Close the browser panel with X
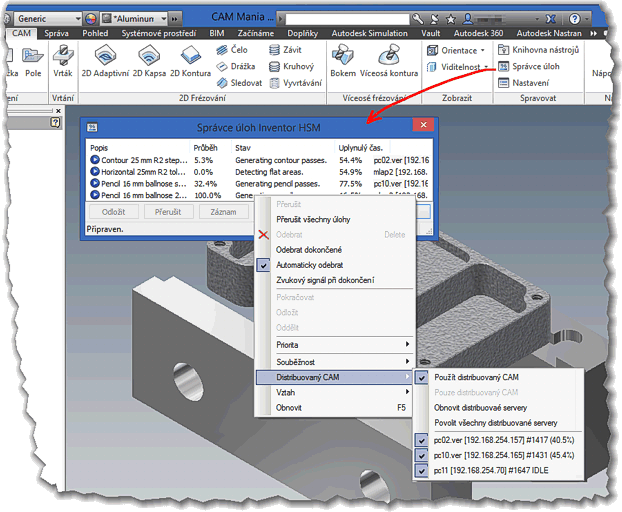This screenshot has width=622, height=512. pyautogui.click(x=58, y=111)
